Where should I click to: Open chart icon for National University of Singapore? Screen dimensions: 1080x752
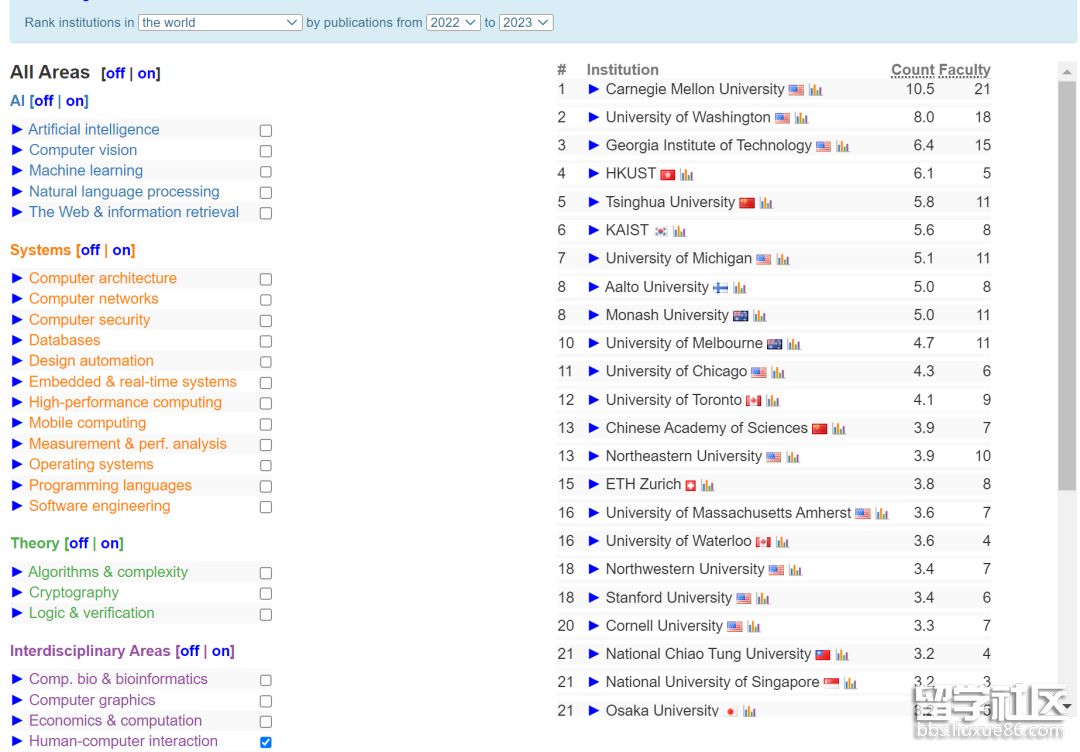click(x=850, y=683)
